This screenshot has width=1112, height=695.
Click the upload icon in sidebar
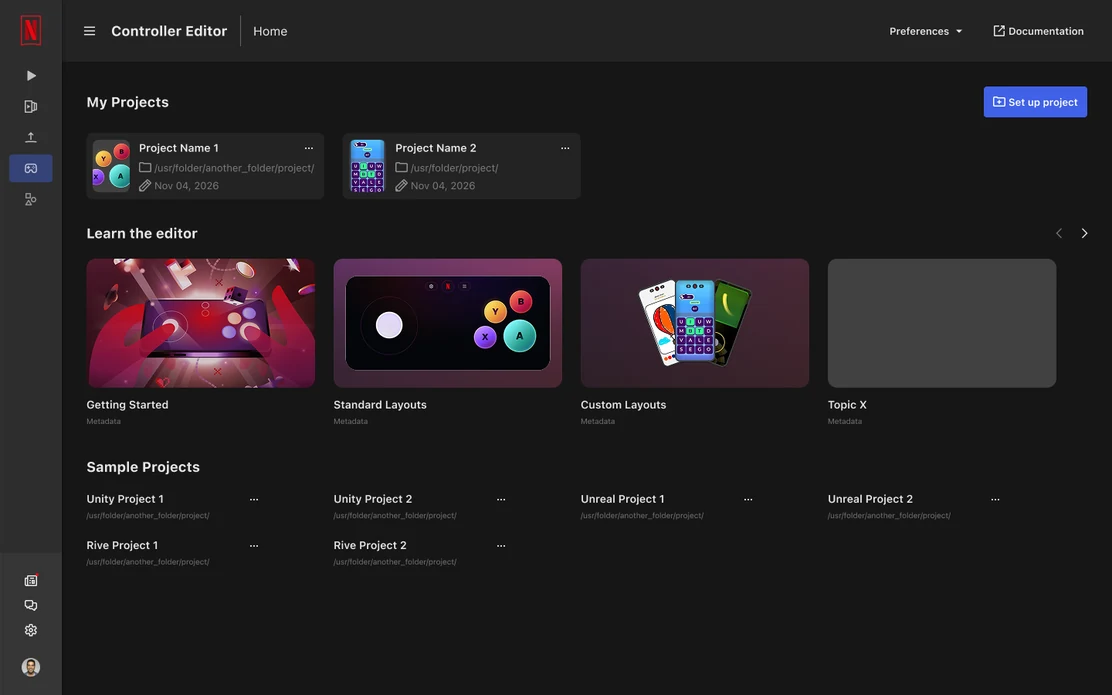(x=30, y=138)
